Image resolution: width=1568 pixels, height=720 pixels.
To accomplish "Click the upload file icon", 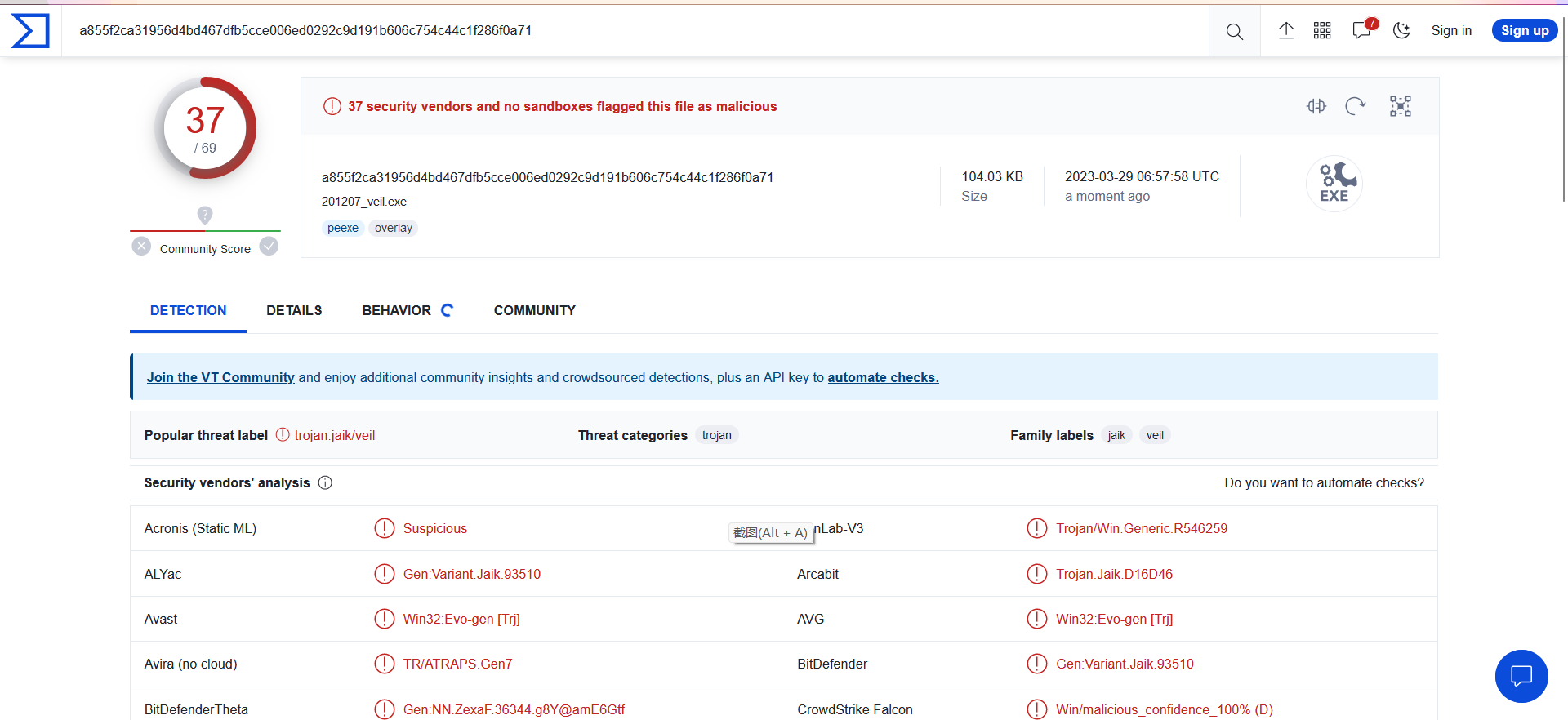I will (1286, 31).
